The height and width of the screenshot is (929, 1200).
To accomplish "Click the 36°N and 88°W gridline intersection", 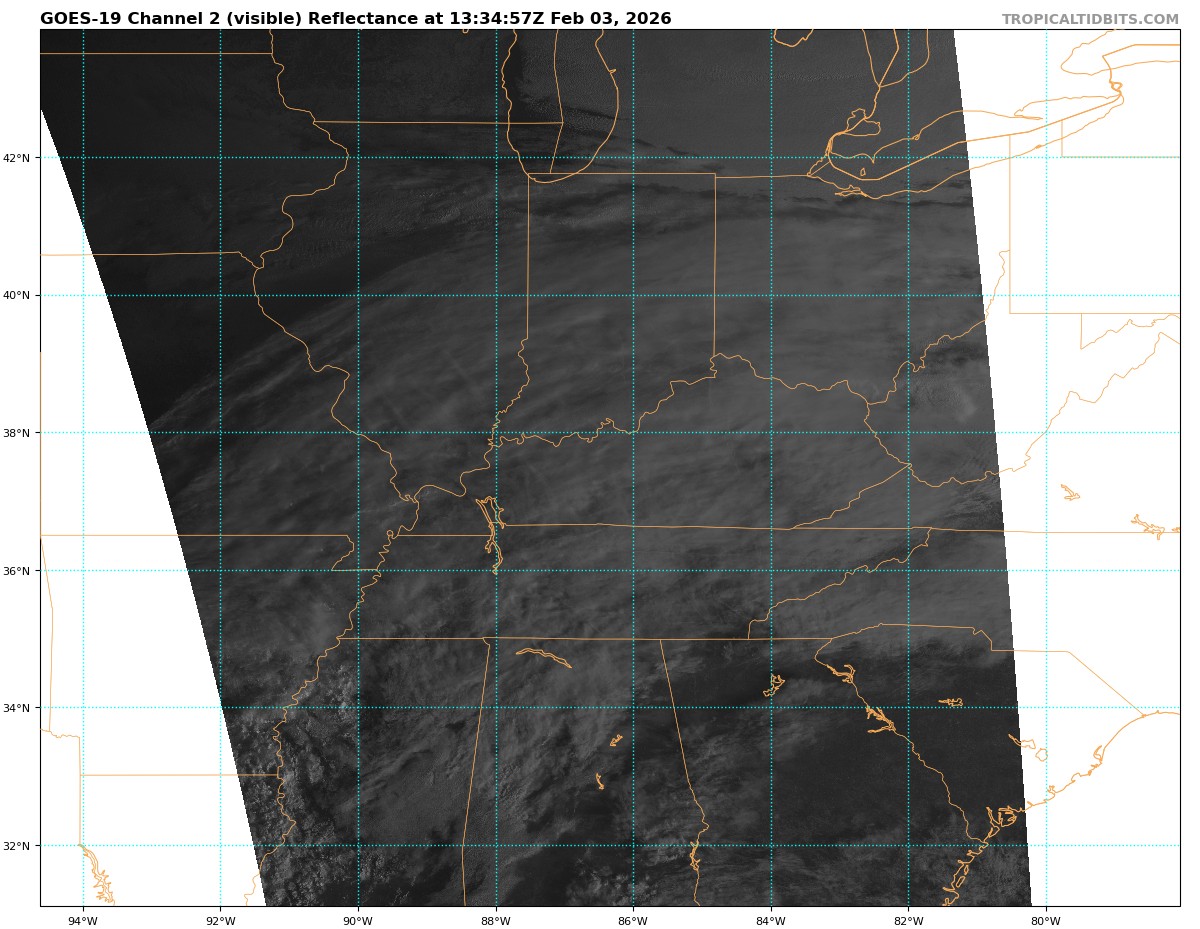I will tap(496, 571).
